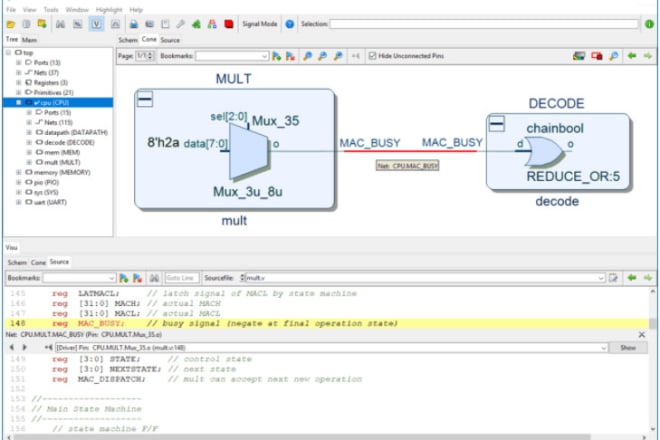Collapse the DECODE block with its minus button
Viewport: 660px width, 440px height.
point(497,124)
